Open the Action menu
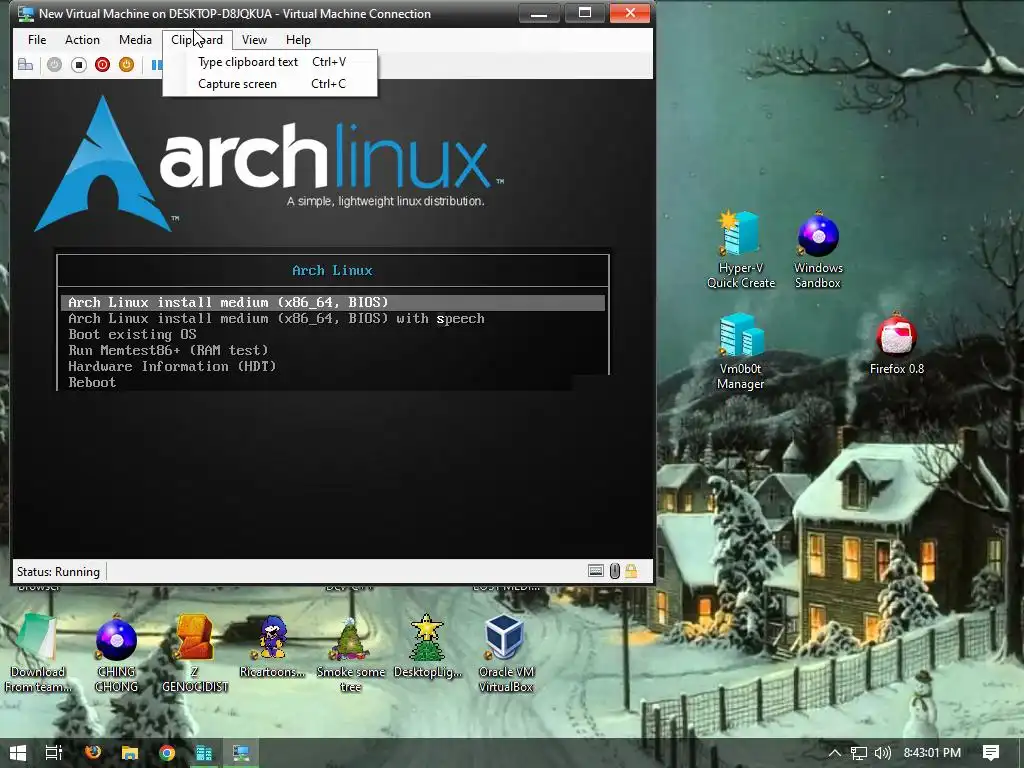Image resolution: width=1024 pixels, height=768 pixels. pos(82,40)
